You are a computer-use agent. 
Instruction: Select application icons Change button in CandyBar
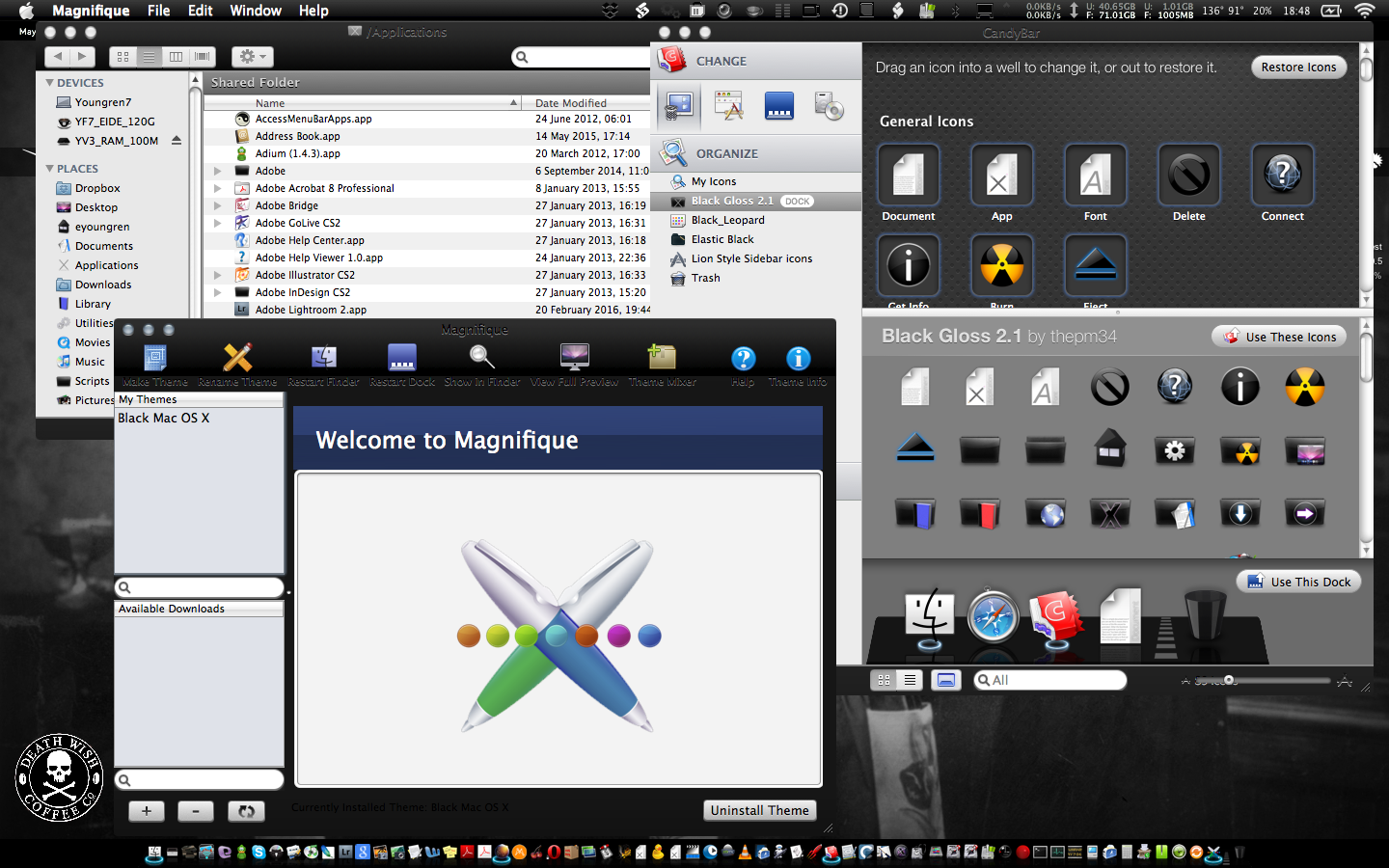(x=728, y=105)
